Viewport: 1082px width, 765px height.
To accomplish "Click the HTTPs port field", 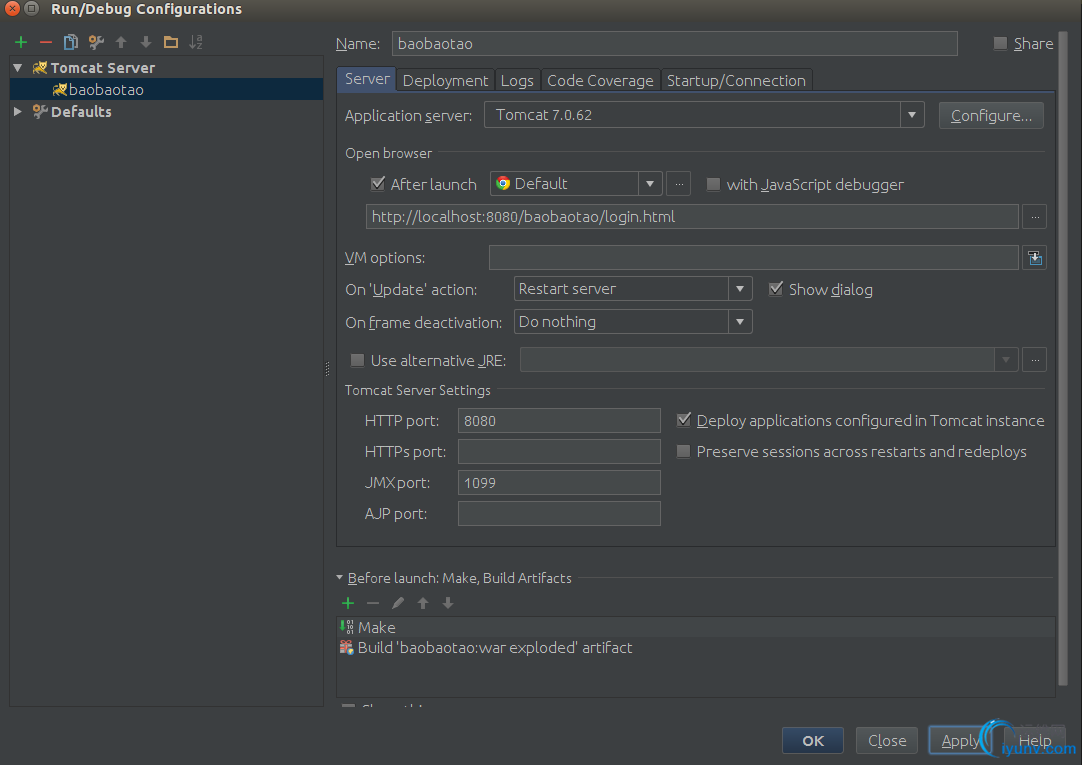I will coord(559,452).
